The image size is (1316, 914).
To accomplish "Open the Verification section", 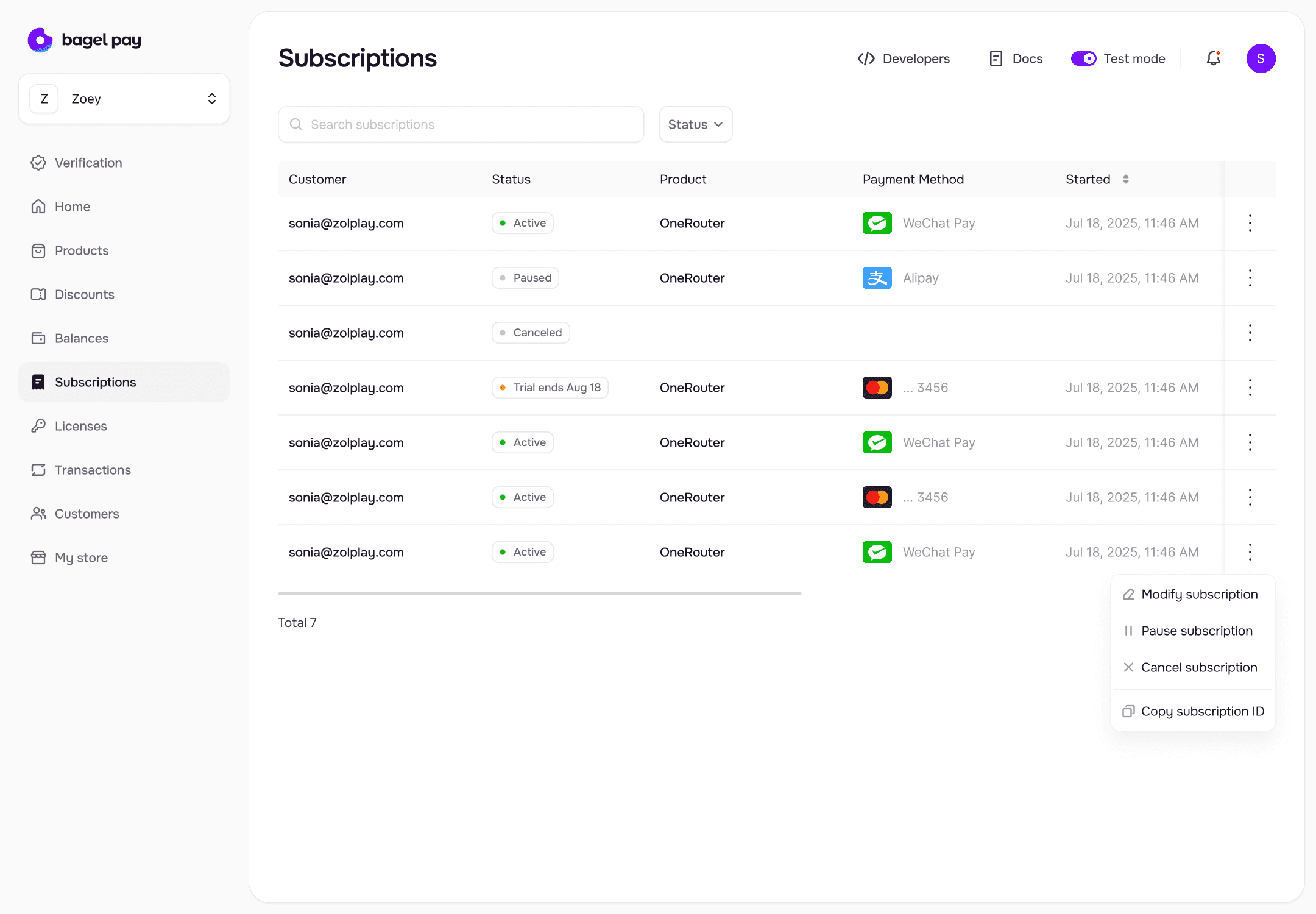I will (89, 163).
